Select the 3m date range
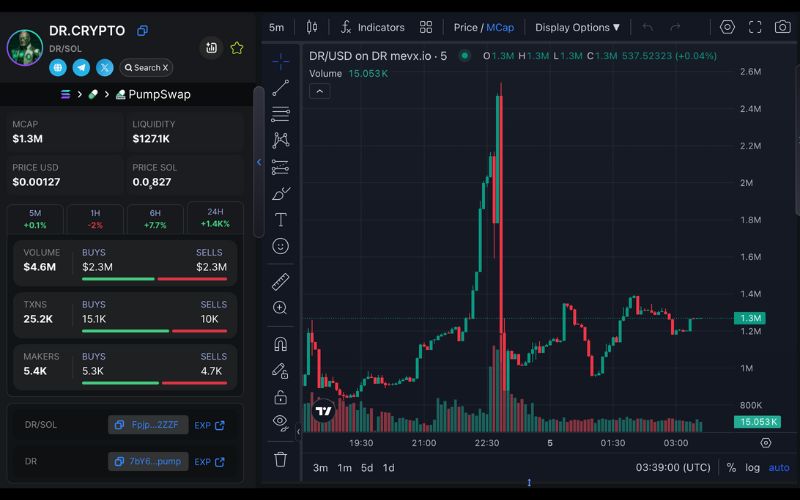This screenshot has width=800, height=500. pos(320,468)
